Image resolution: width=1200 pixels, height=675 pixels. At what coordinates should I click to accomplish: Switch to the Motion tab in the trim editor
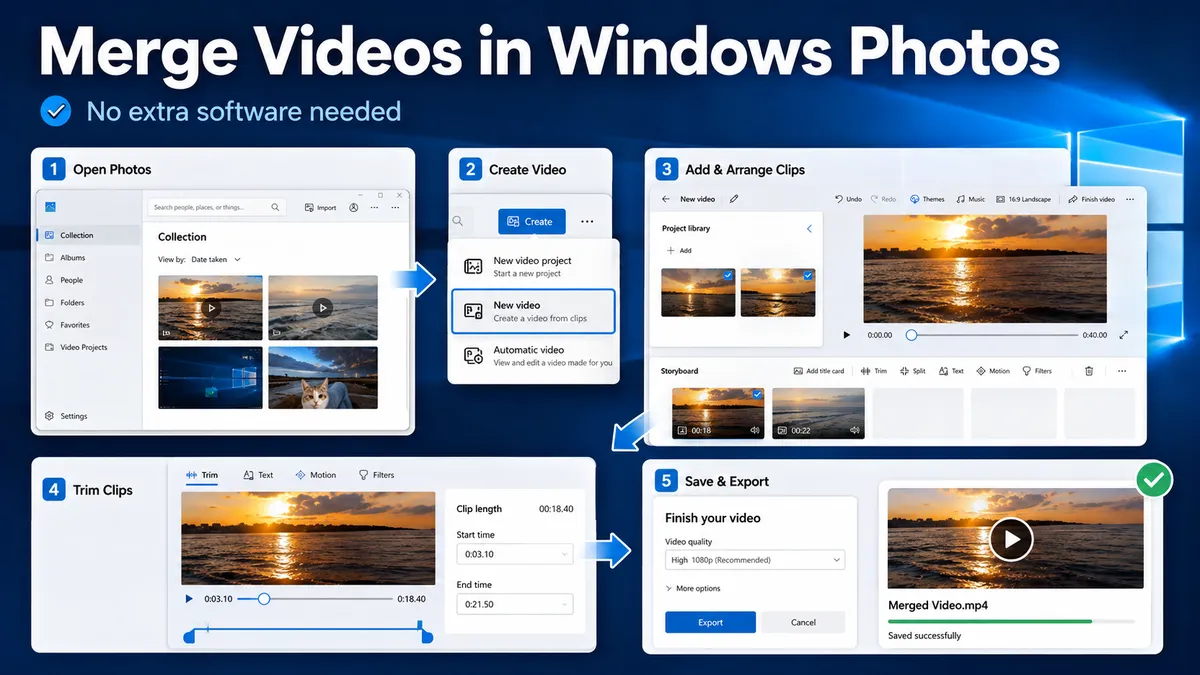pyautogui.click(x=316, y=475)
